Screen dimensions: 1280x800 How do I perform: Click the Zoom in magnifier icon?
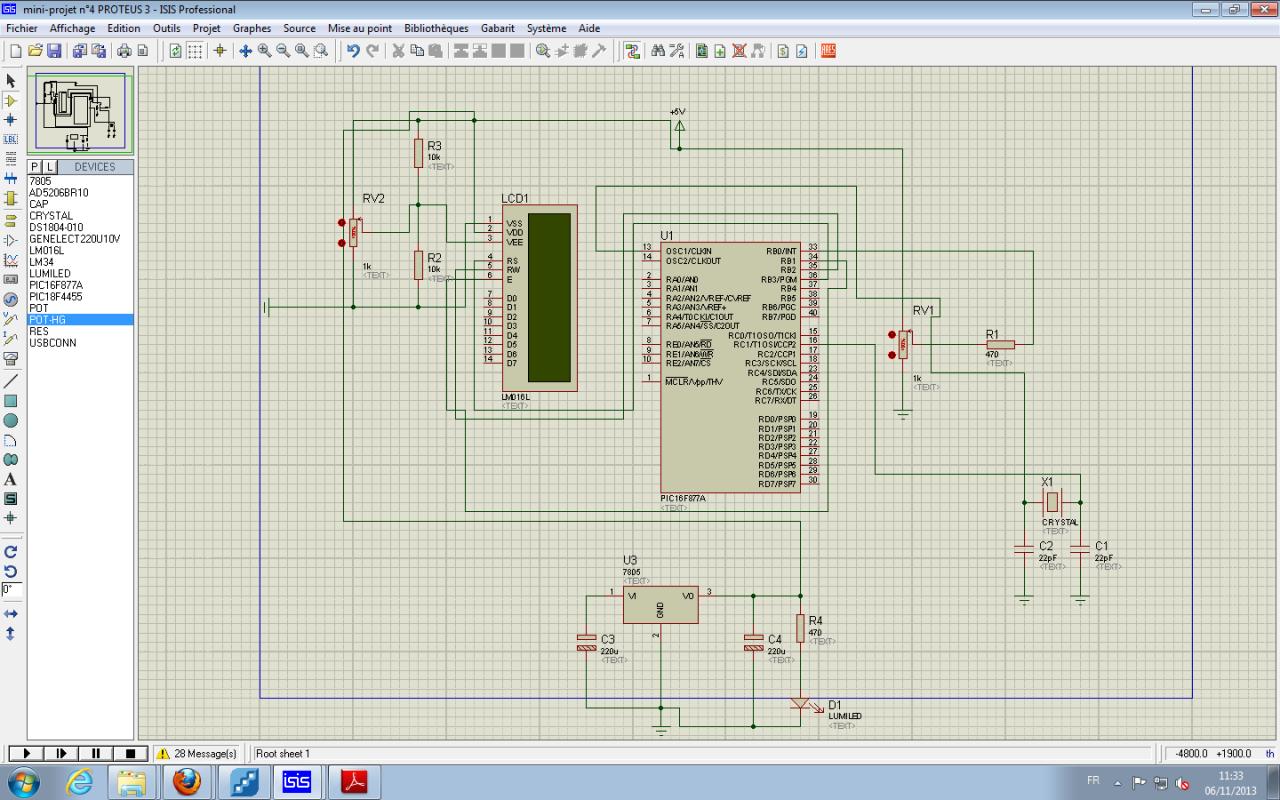point(264,51)
